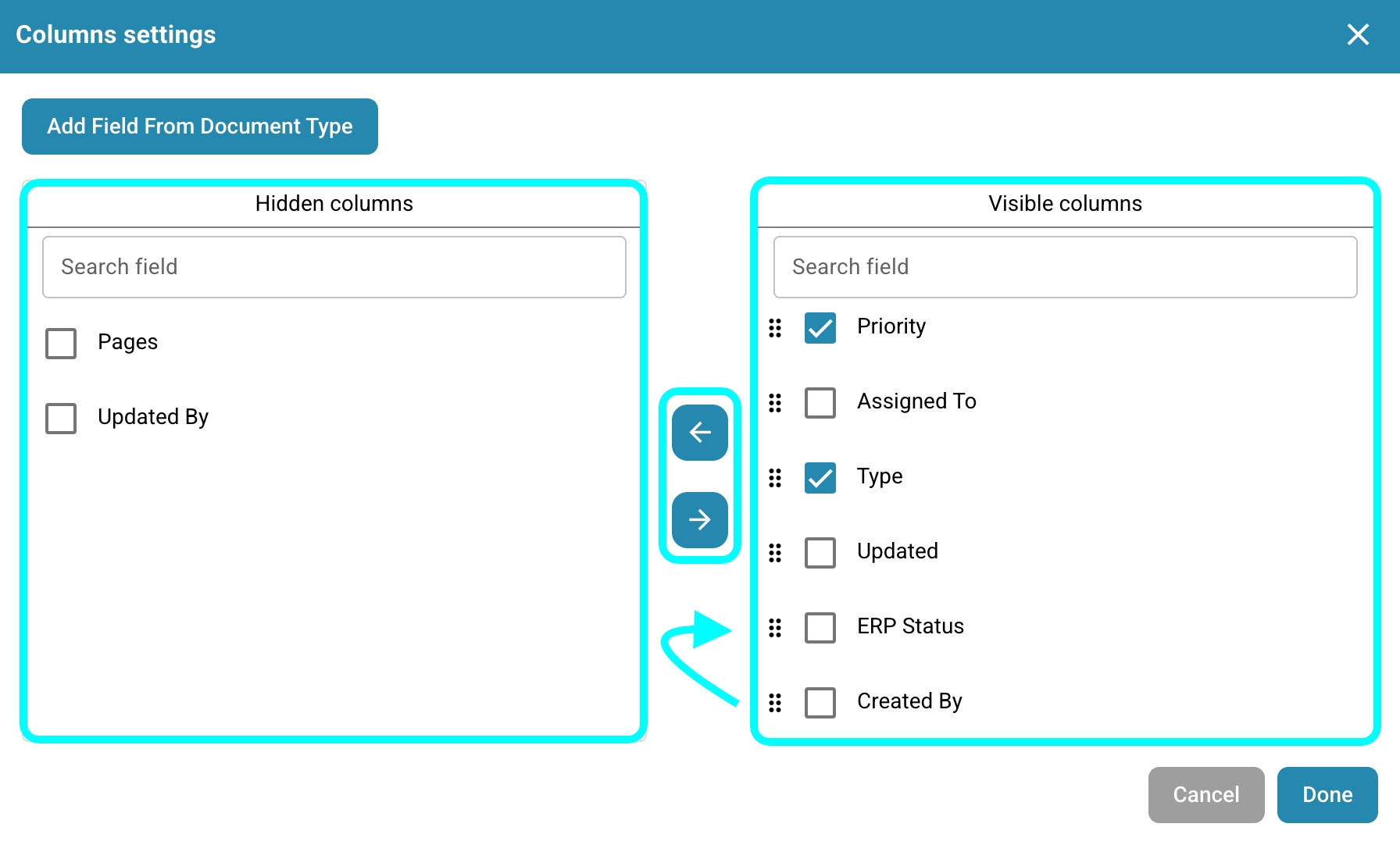Enable the ERP Status checkbox
1400x845 pixels.
pos(820,628)
